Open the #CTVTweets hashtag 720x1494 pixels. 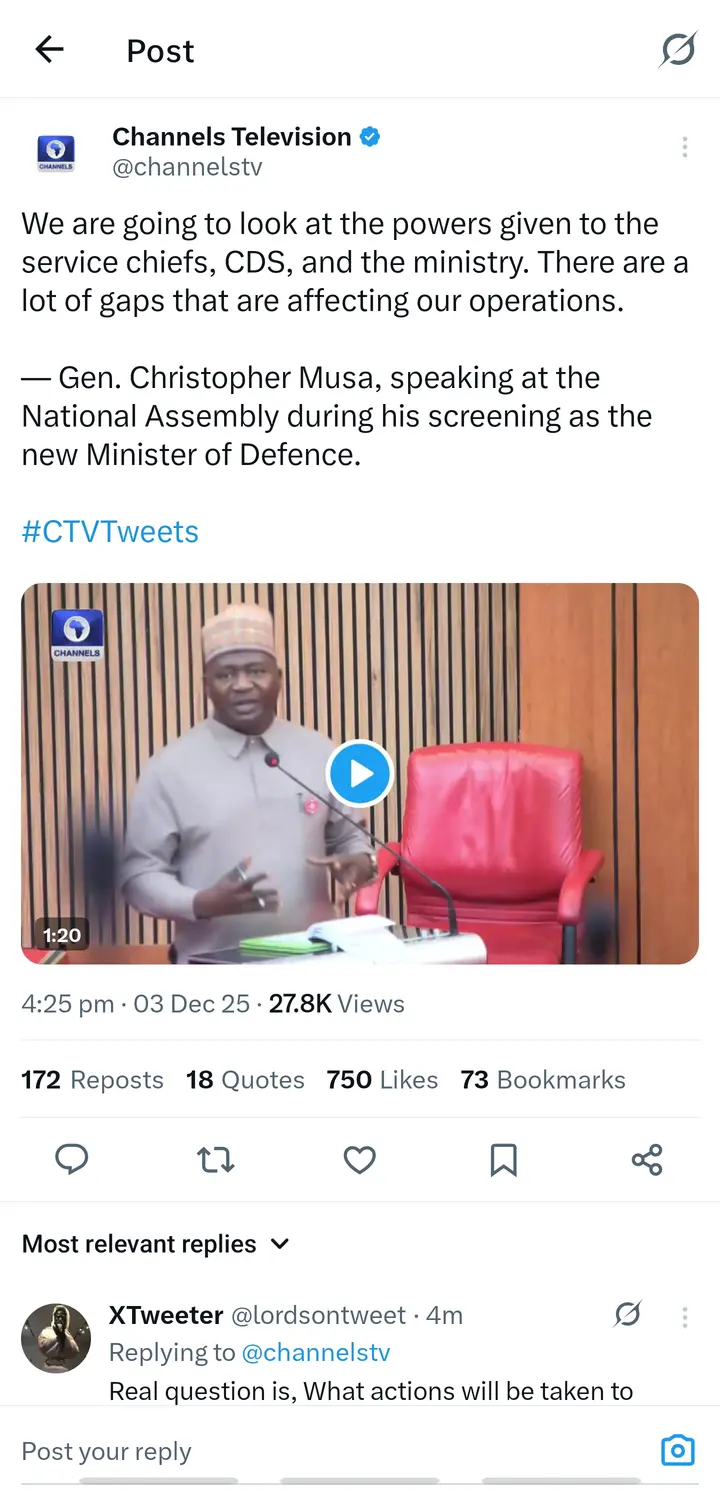(x=110, y=531)
